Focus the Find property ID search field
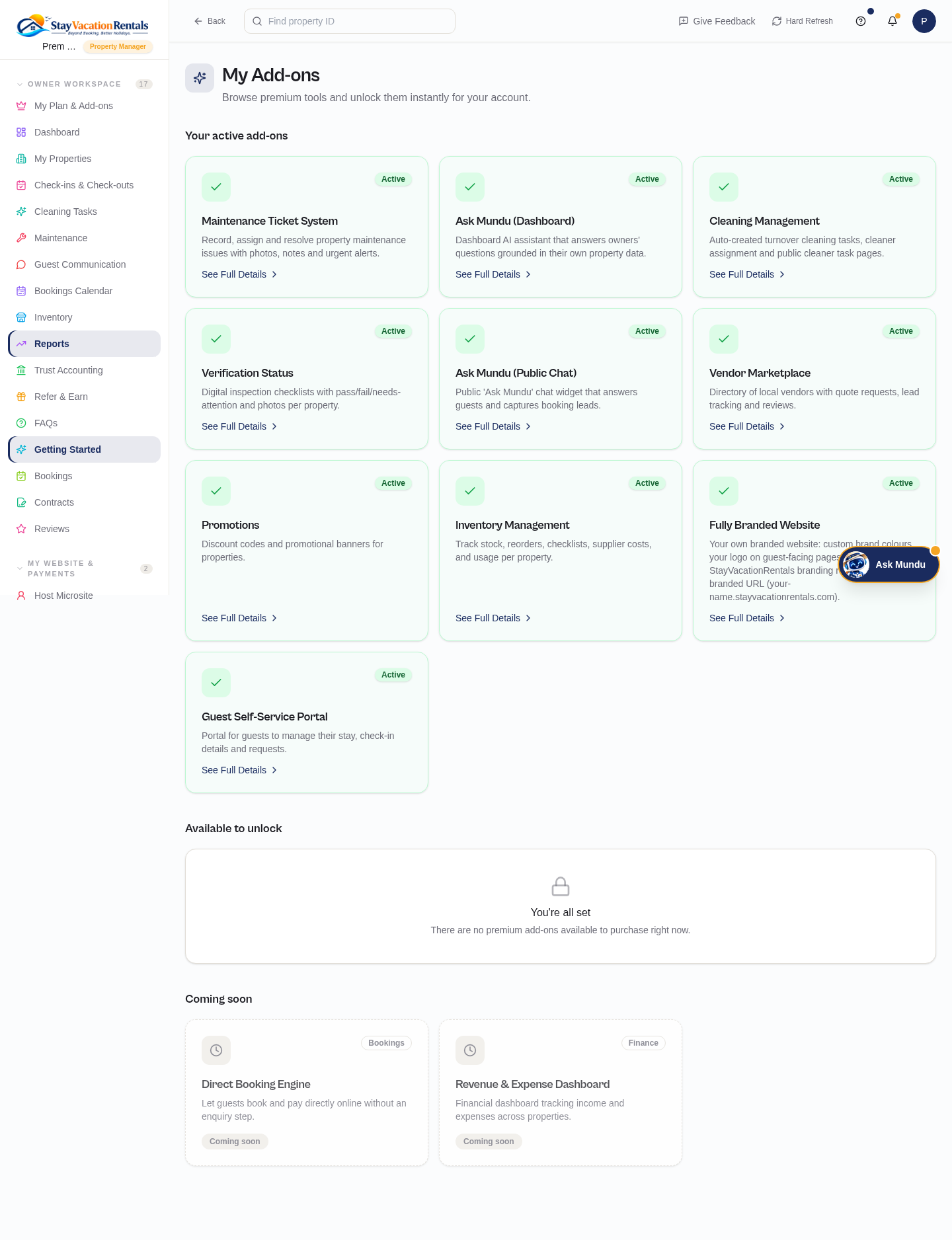The height and width of the screenshot is (1240, 952). 350,21
